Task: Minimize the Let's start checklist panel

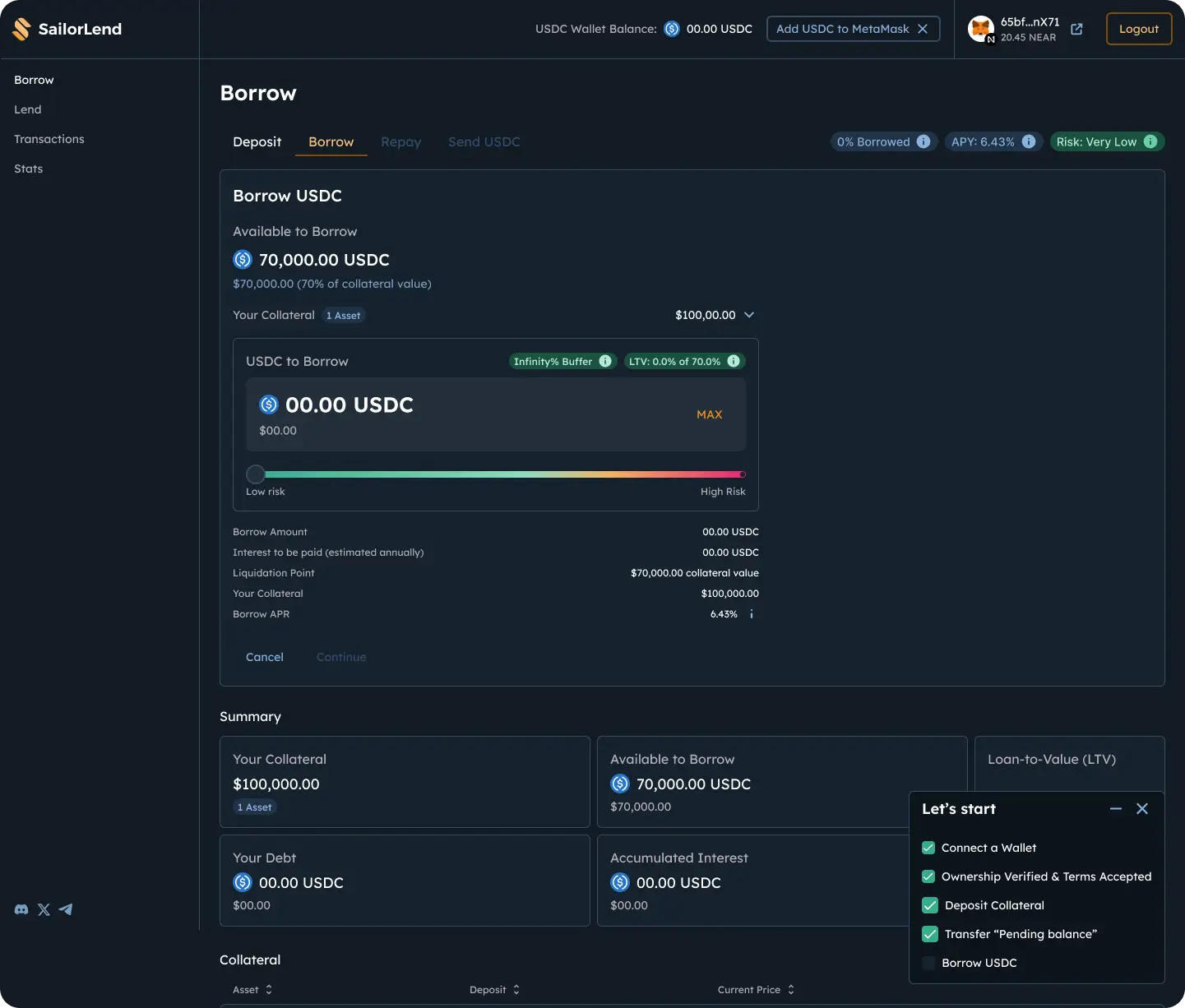Action: (1115, 809)
